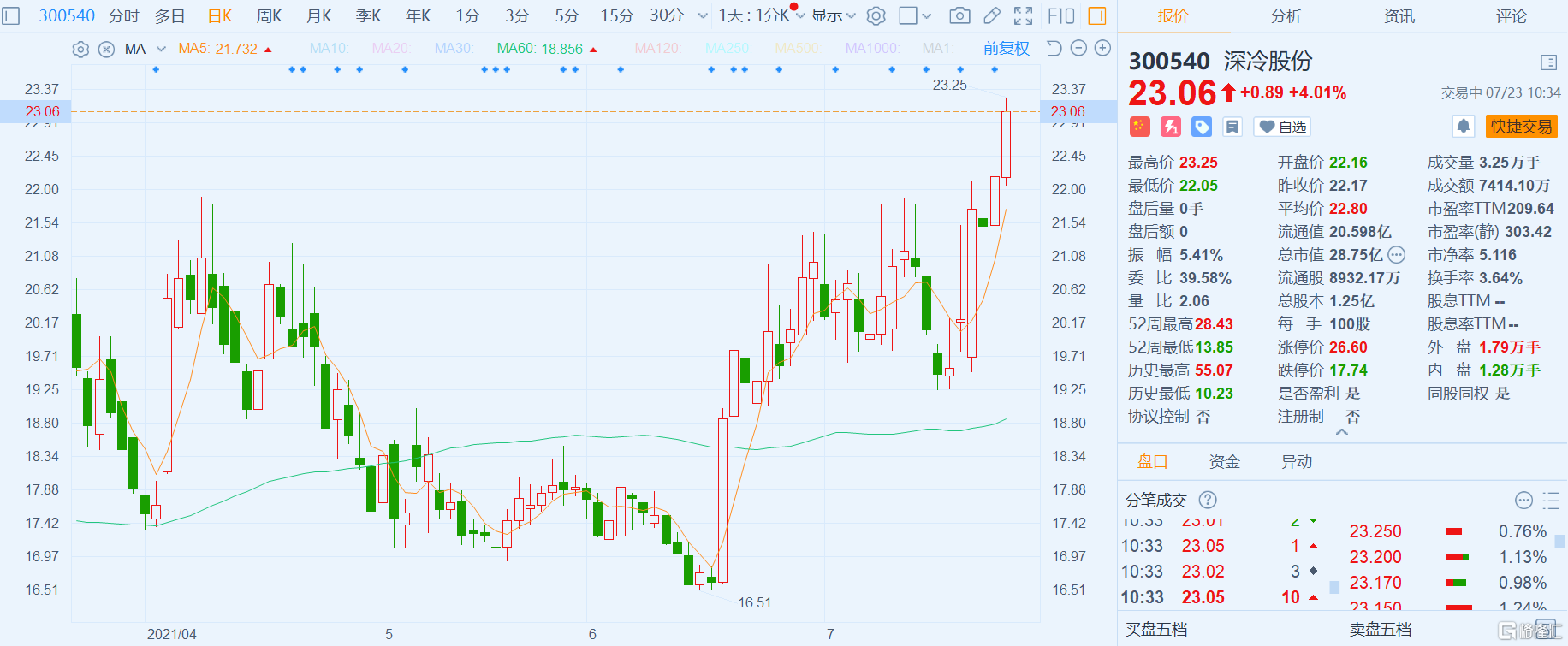Image resolution: width=1568 pixels, height=646 pixels.
Task: Toggle MA30 line visibility
Action: 454,49
